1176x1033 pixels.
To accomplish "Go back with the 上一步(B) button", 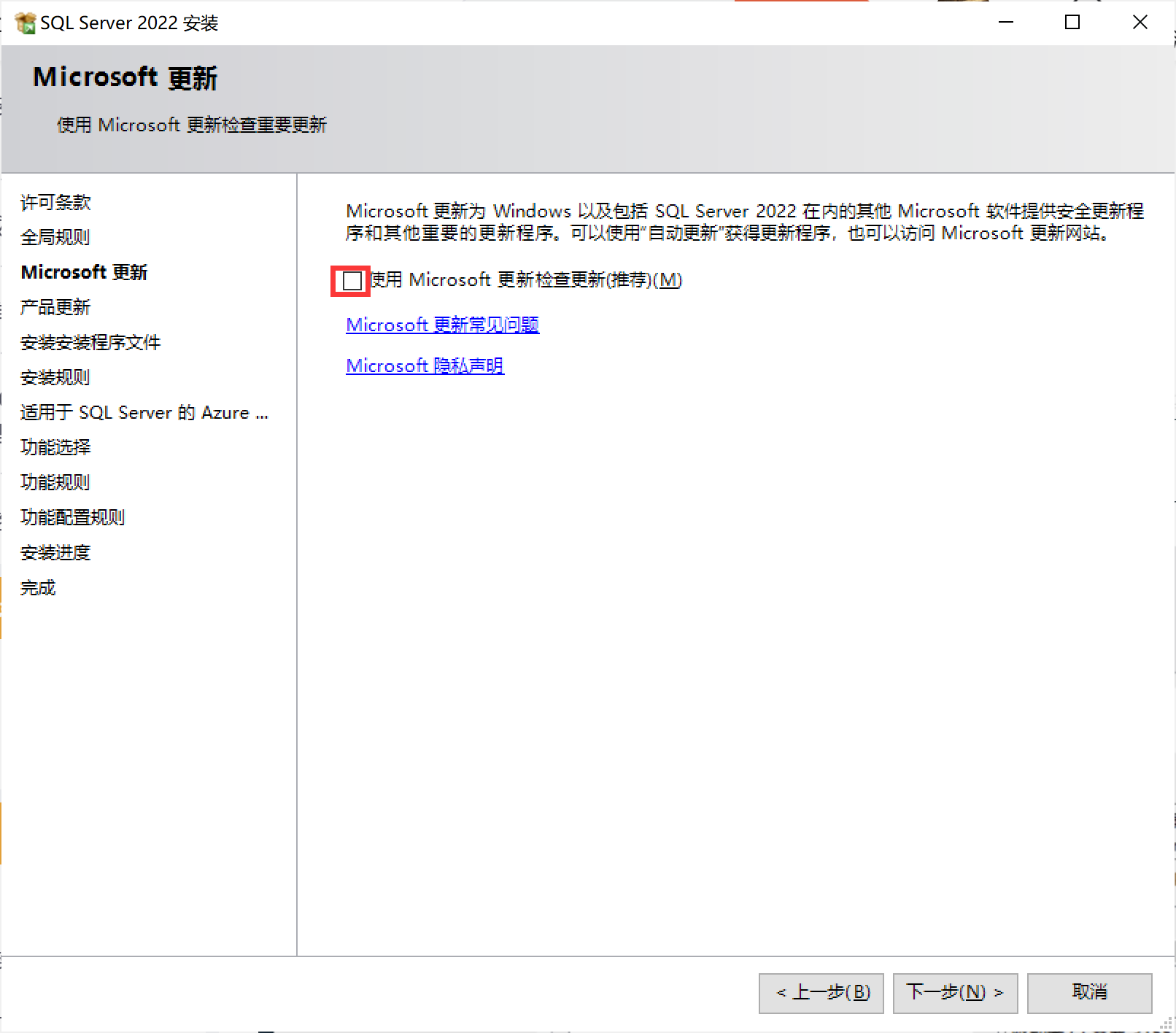I will tap(821, 993).
